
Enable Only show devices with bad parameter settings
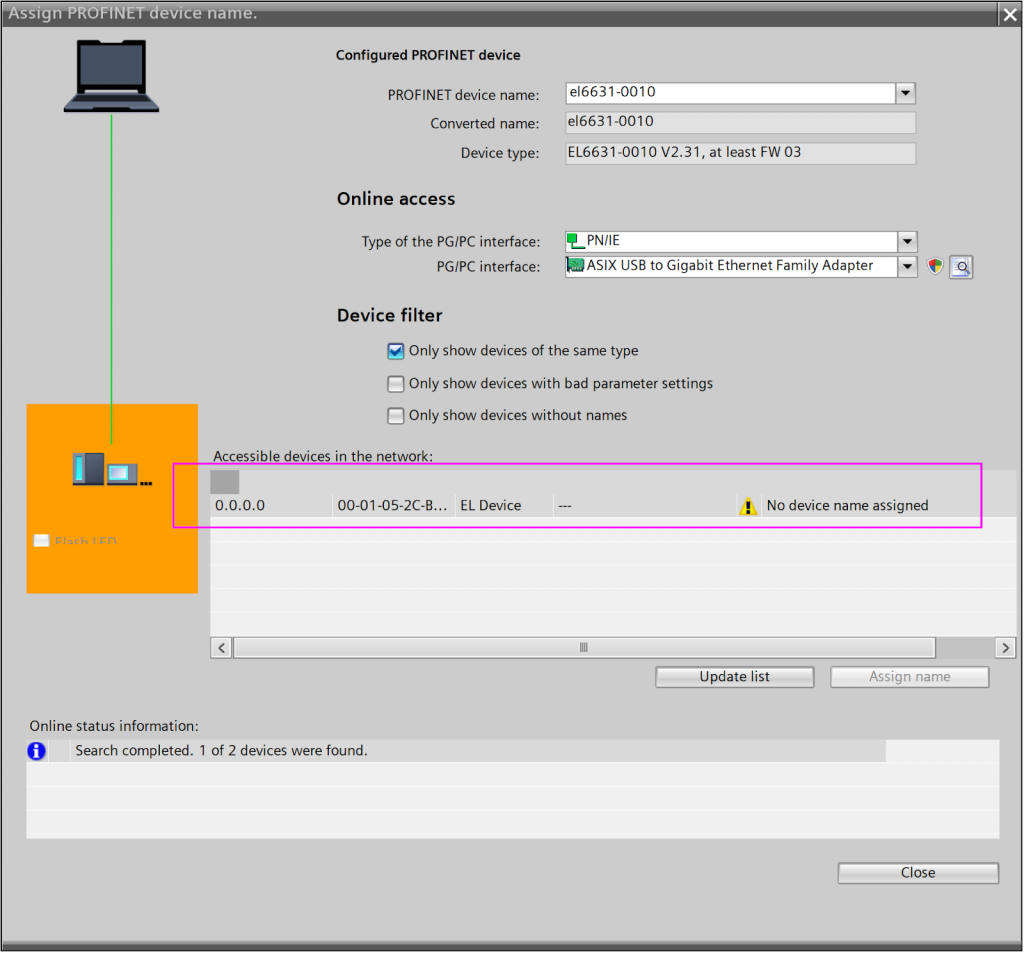pos(396,384)
